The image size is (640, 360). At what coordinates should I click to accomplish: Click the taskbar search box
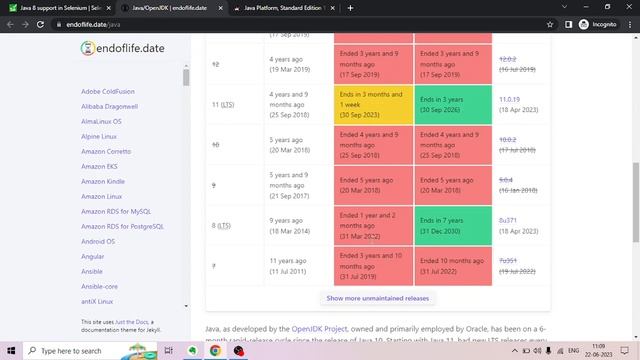tap(90, 351)
